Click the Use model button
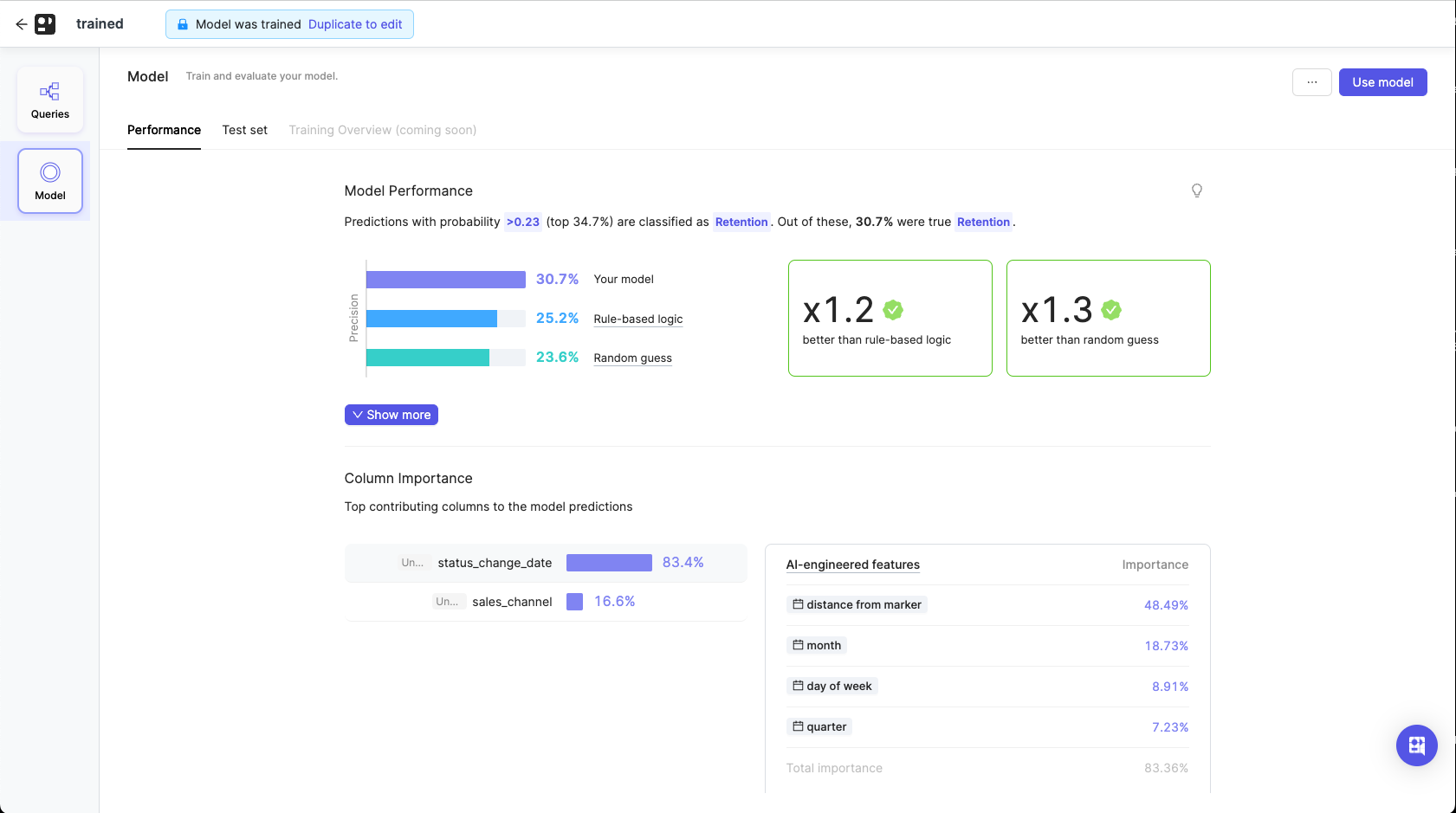The height and width of the screenshot is (813, 1456). [x=1382, y=81]
